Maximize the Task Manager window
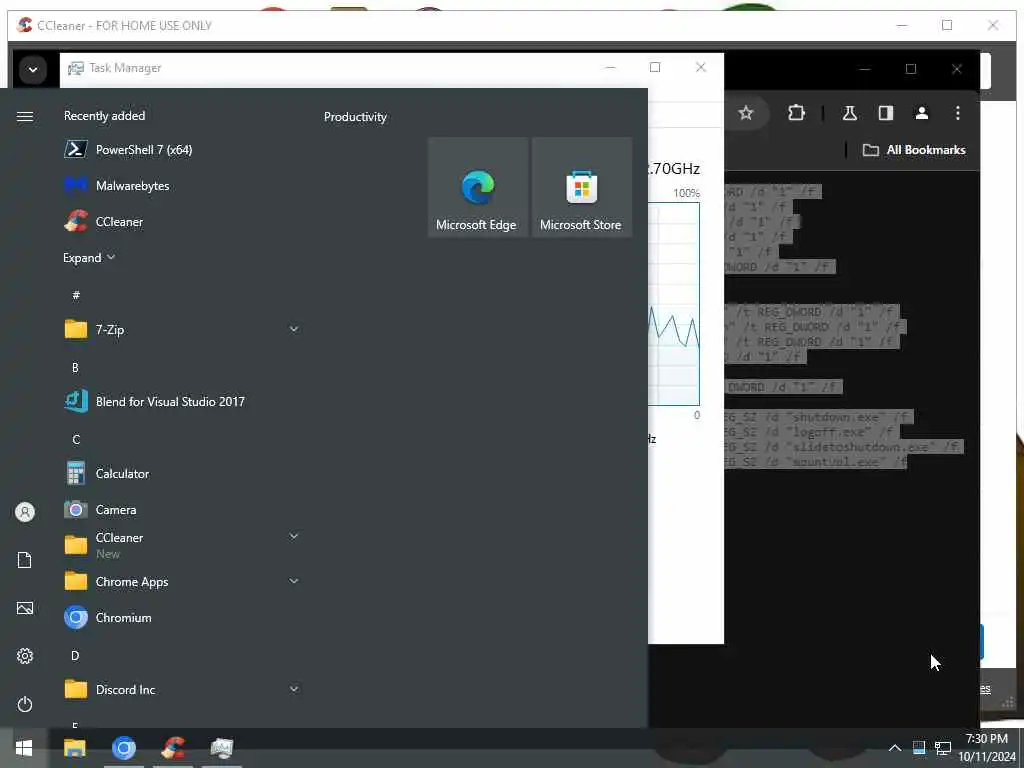 (655, 67)
